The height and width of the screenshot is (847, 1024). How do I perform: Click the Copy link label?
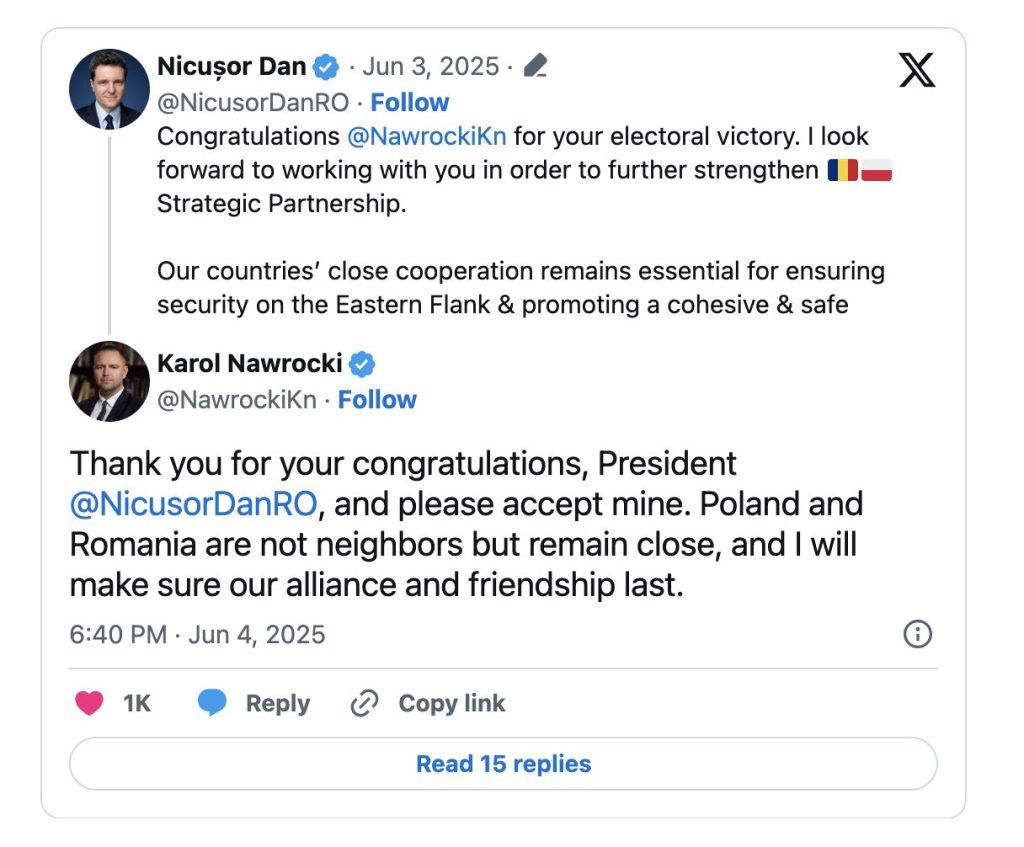point(452,703)
